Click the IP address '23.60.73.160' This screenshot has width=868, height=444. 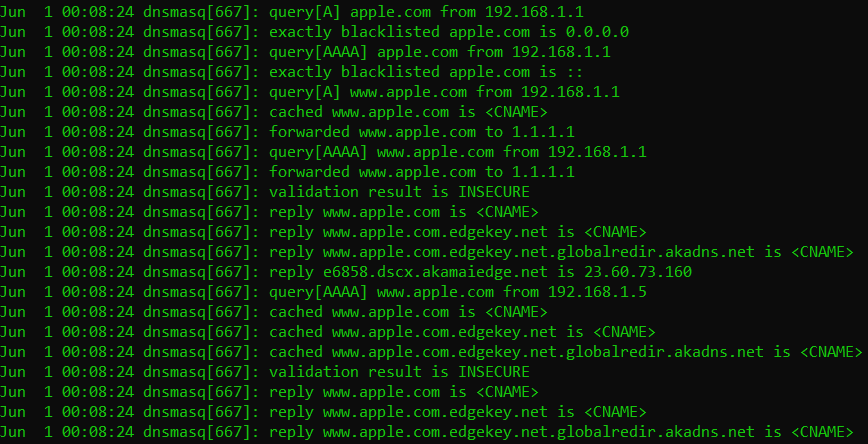(x=638, y=272)
